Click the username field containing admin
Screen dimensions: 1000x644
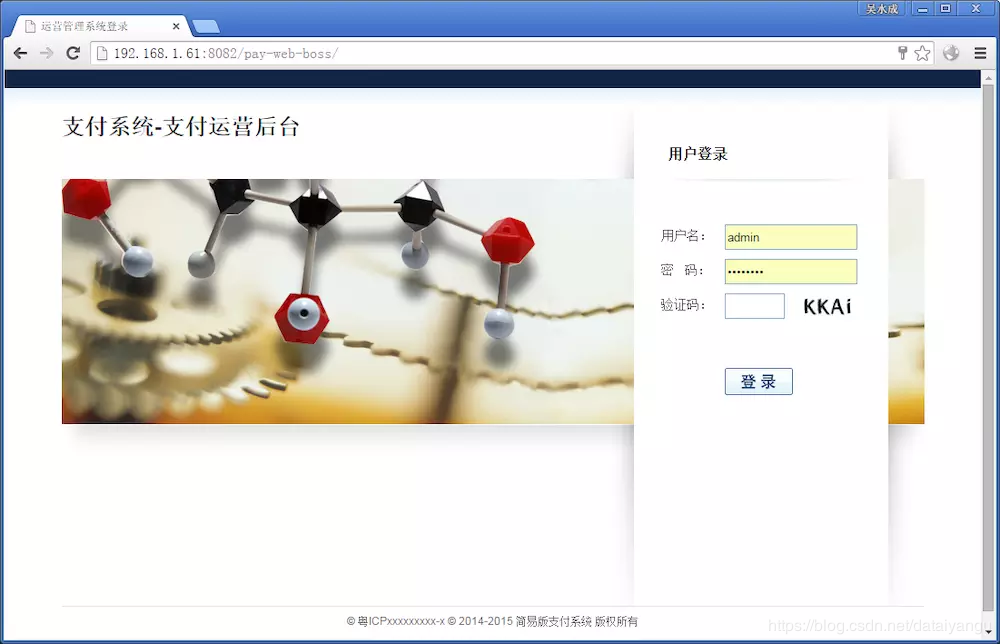tap(790, 237)
